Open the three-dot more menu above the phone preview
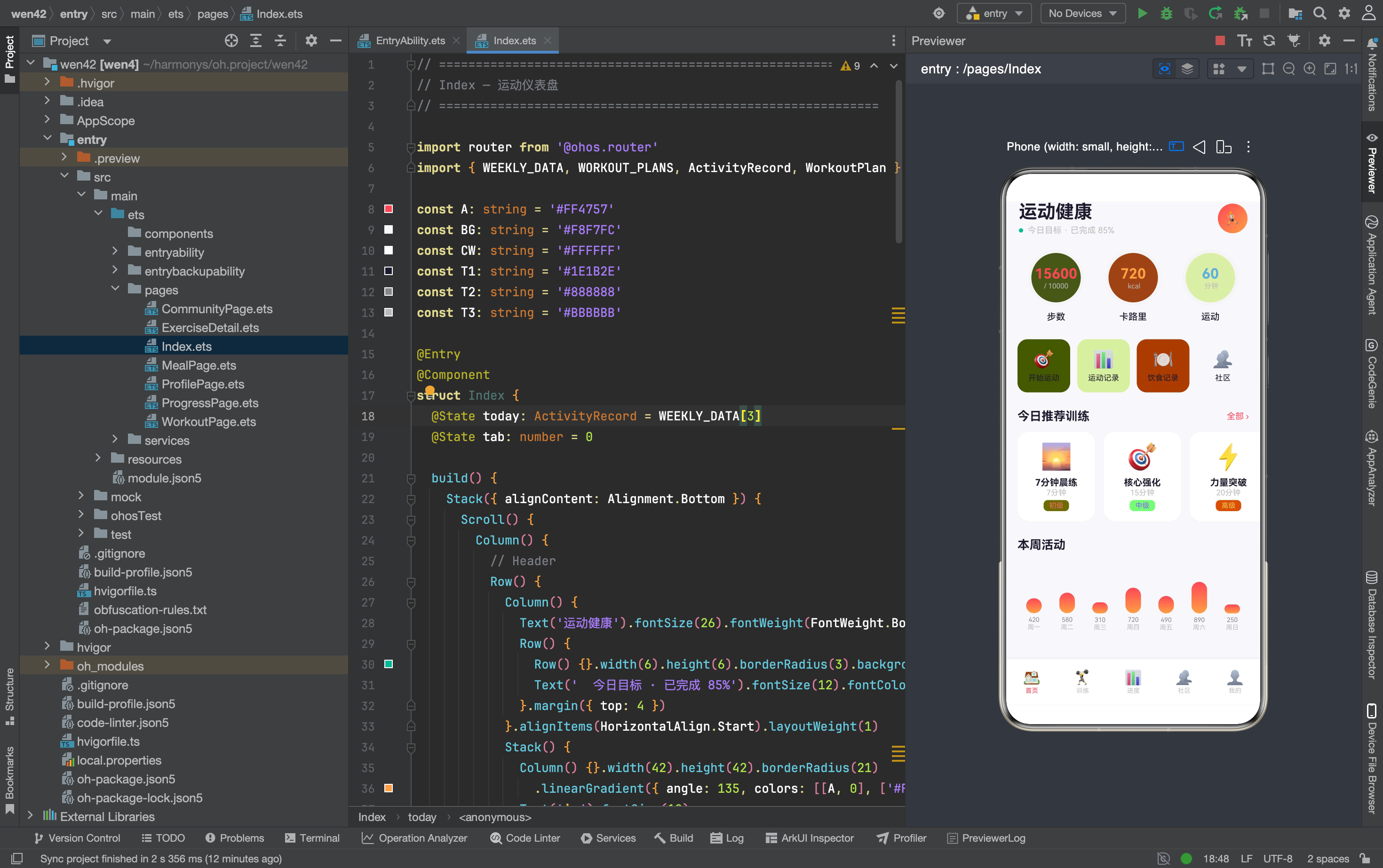 pyautogui.click(x=1248, y=147)
